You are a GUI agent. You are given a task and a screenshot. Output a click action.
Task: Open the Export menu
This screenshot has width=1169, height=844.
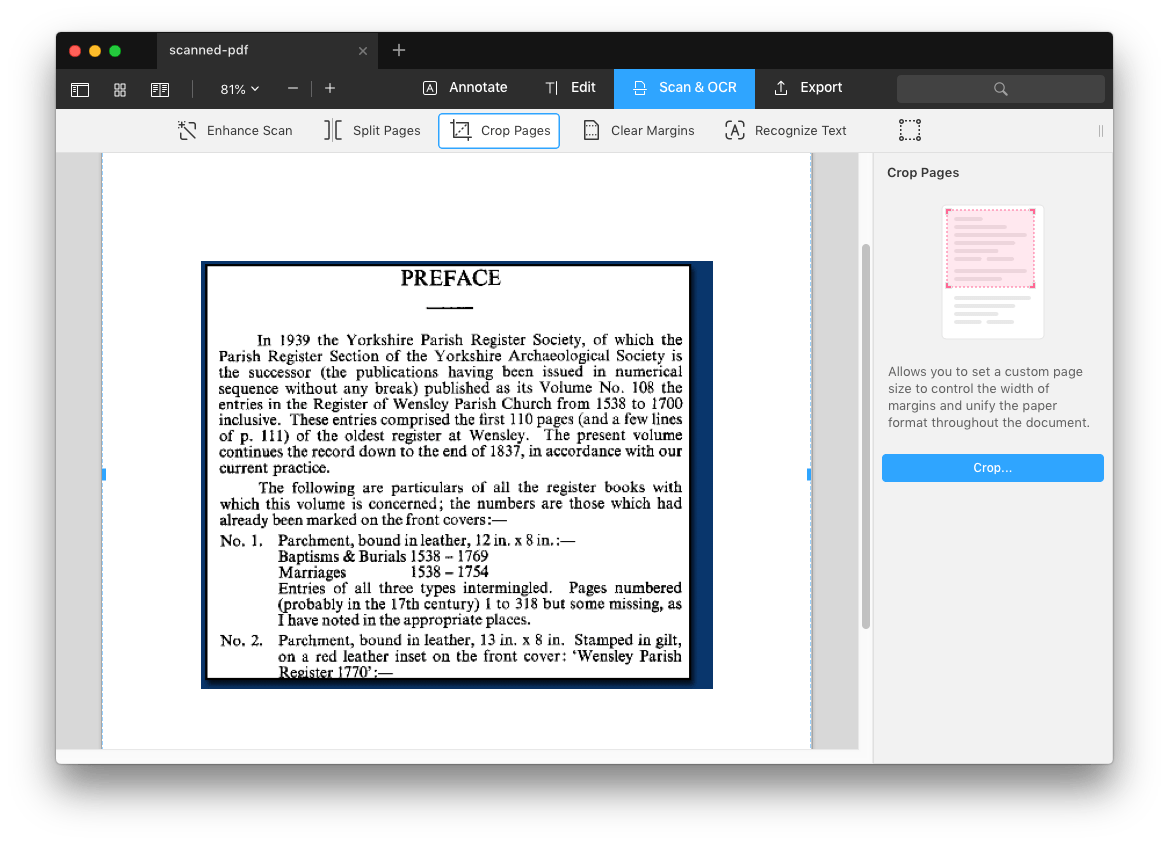pyautogui.click(x=808, y=87)
